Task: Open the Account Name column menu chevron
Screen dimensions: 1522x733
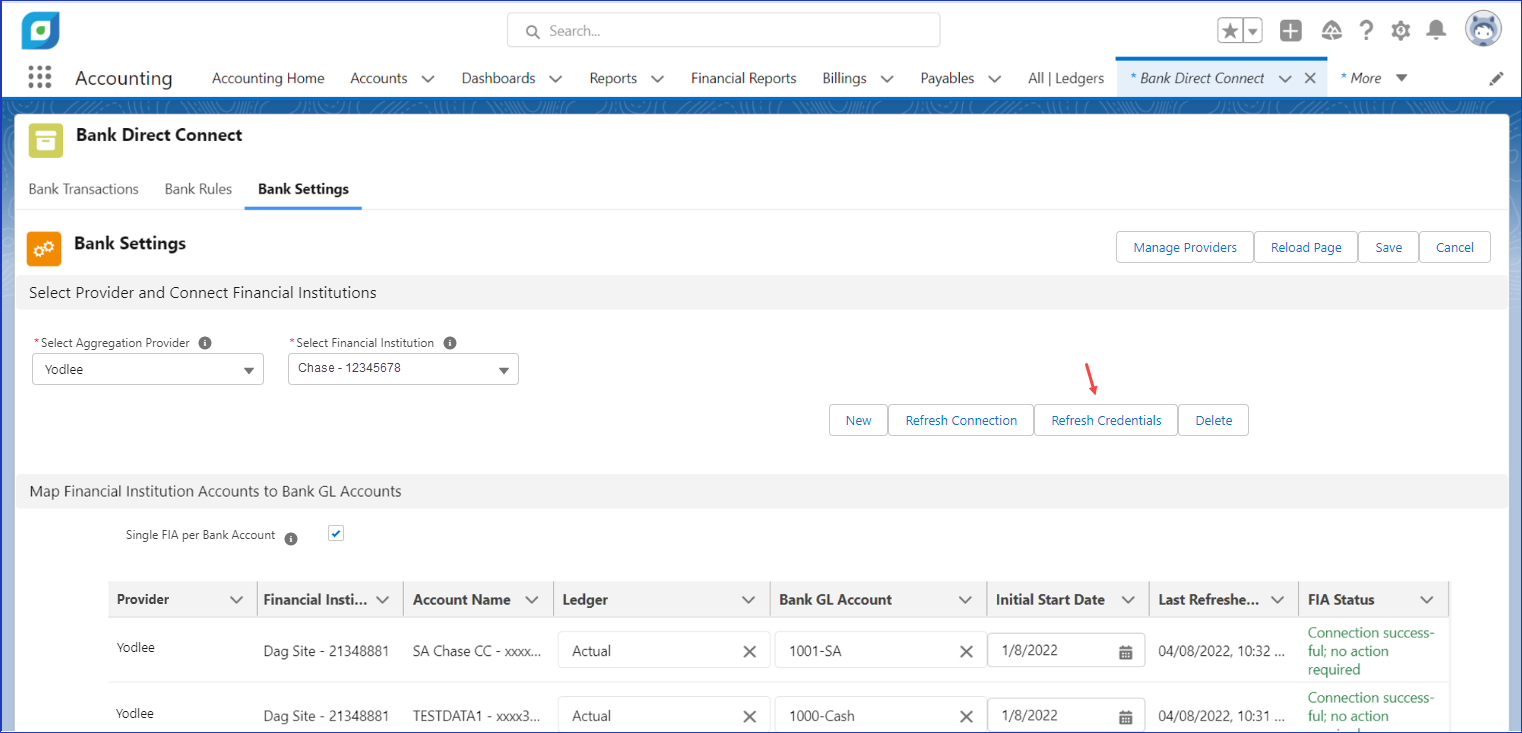Action: [530, 600]
